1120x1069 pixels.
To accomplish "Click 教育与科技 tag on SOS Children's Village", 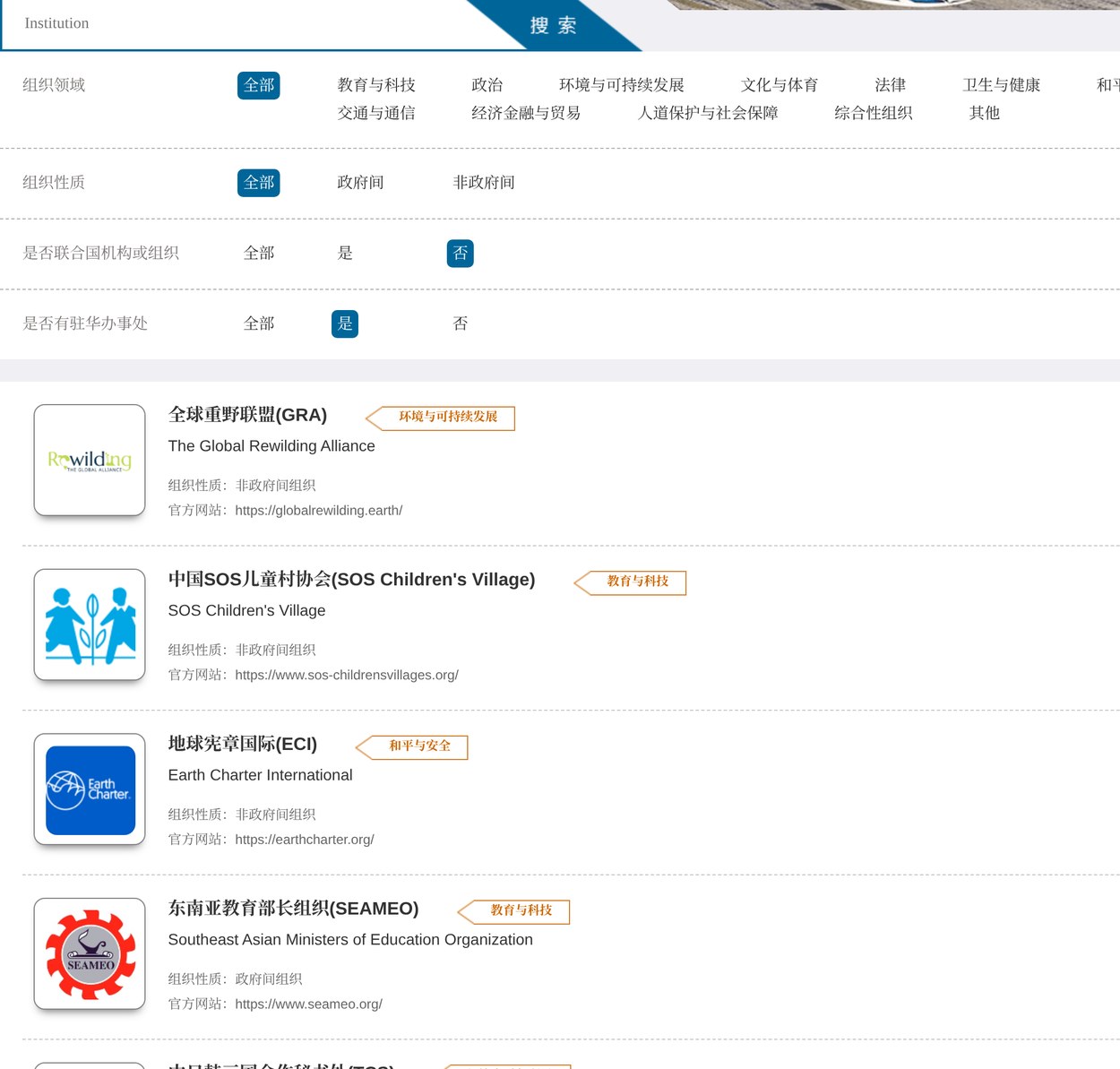I will 631,582.
